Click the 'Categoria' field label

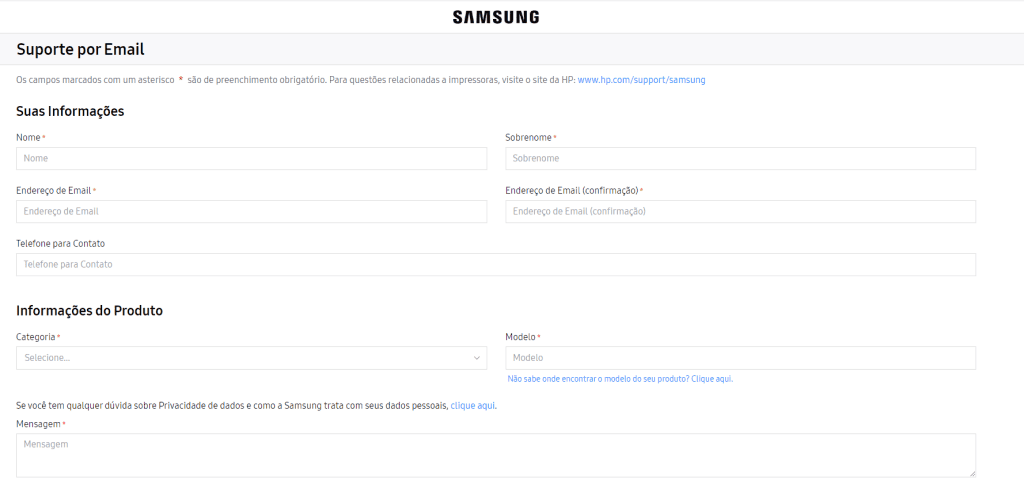36,337
